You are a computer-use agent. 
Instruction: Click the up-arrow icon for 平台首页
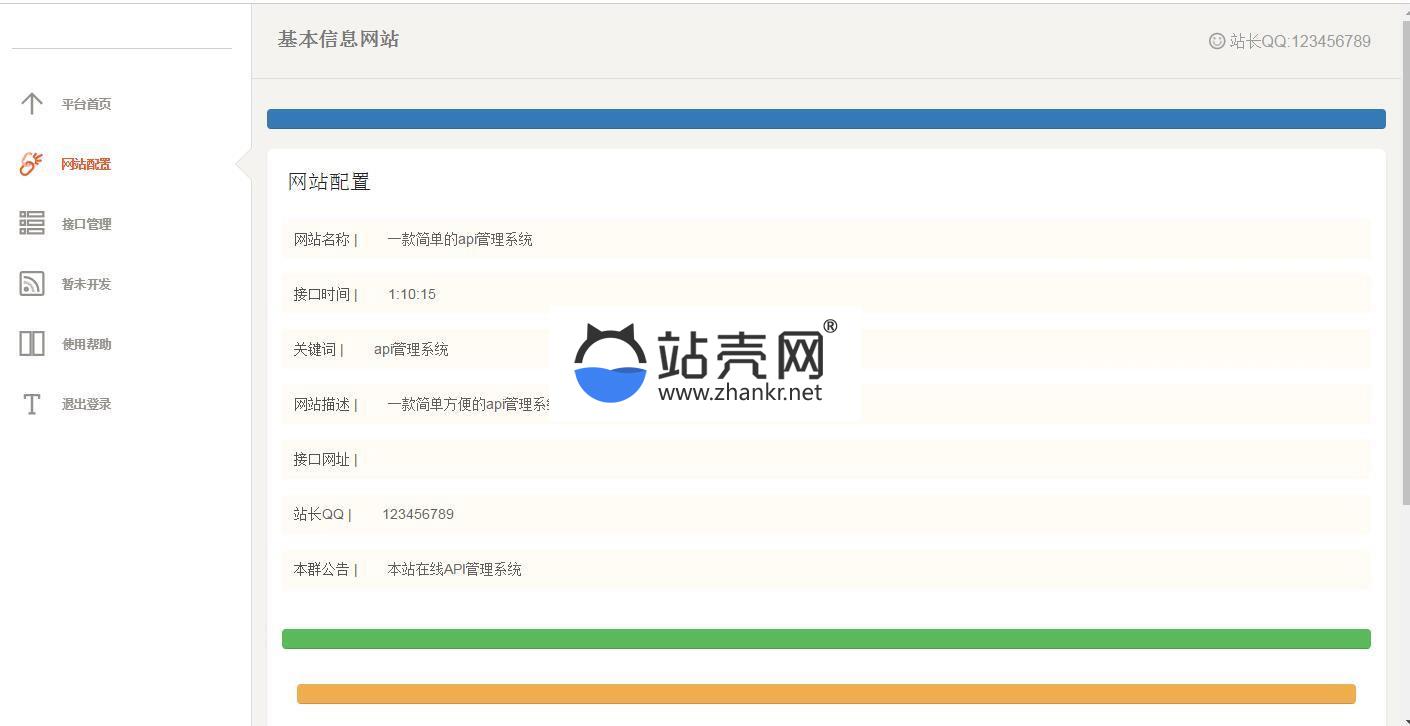pyautogui.click(x=32, y=103)
